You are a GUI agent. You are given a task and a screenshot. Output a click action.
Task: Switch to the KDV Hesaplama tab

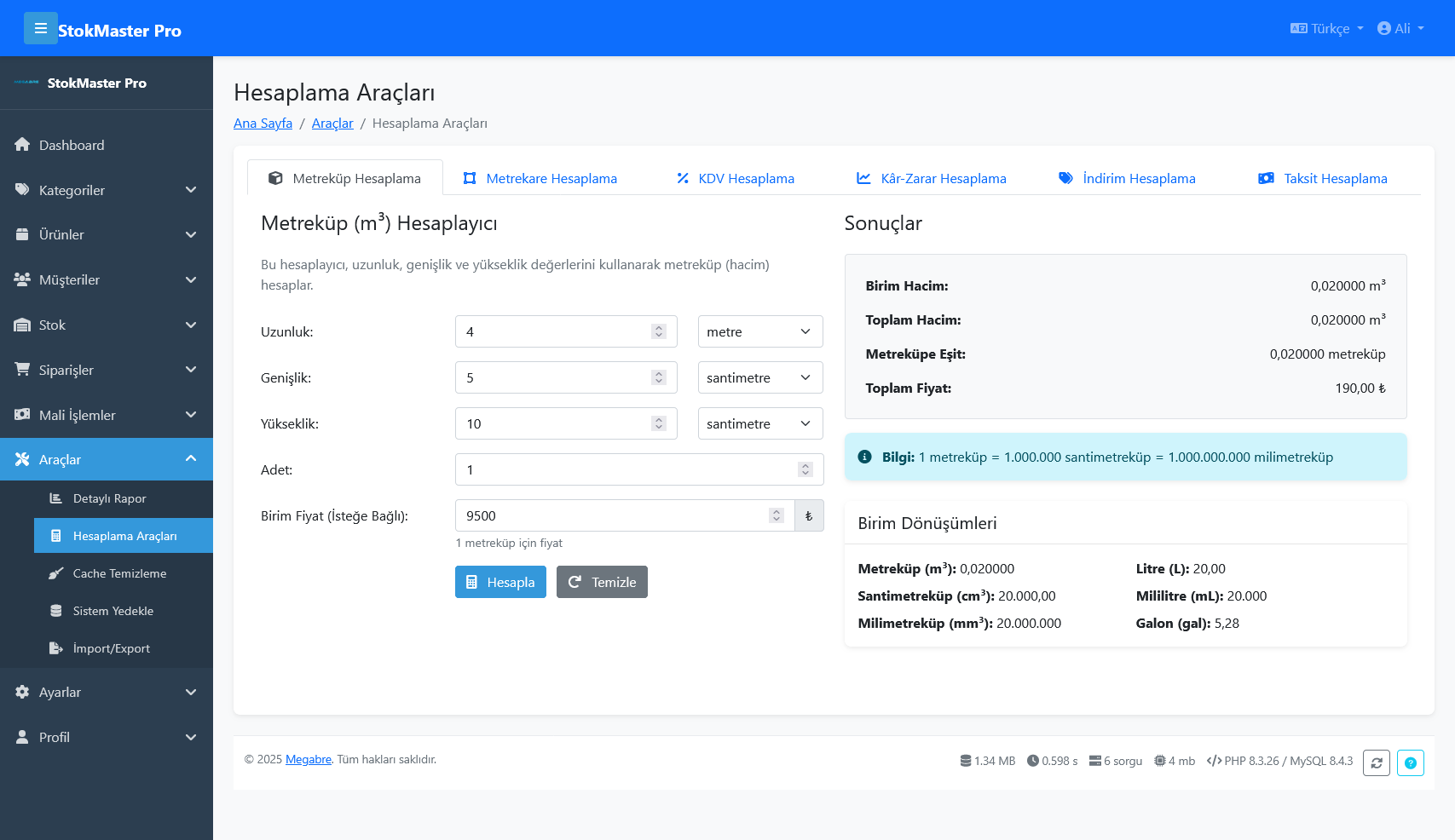[735, 178]
